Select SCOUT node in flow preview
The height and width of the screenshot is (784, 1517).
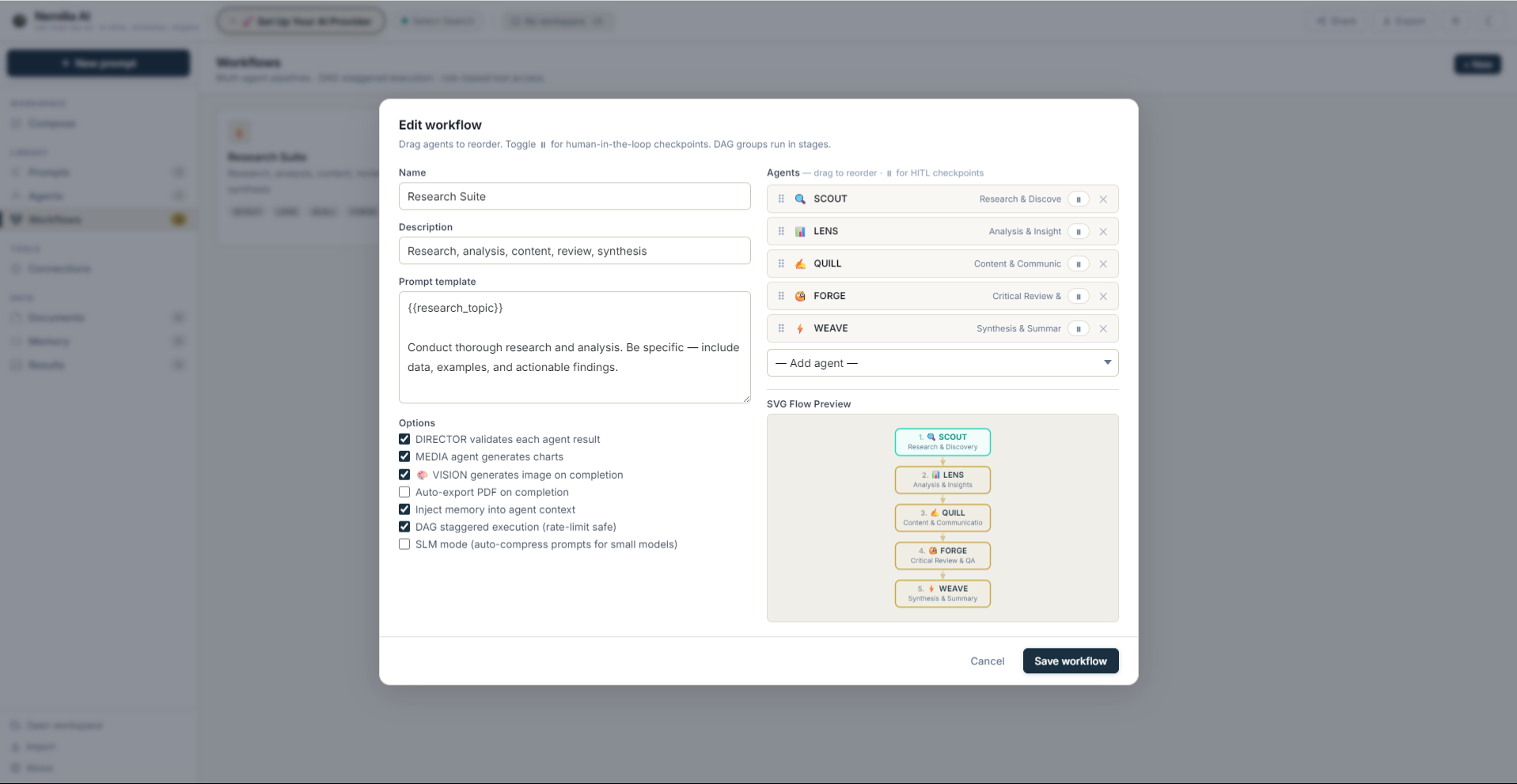pyautogui.click(x=942, y=442)
